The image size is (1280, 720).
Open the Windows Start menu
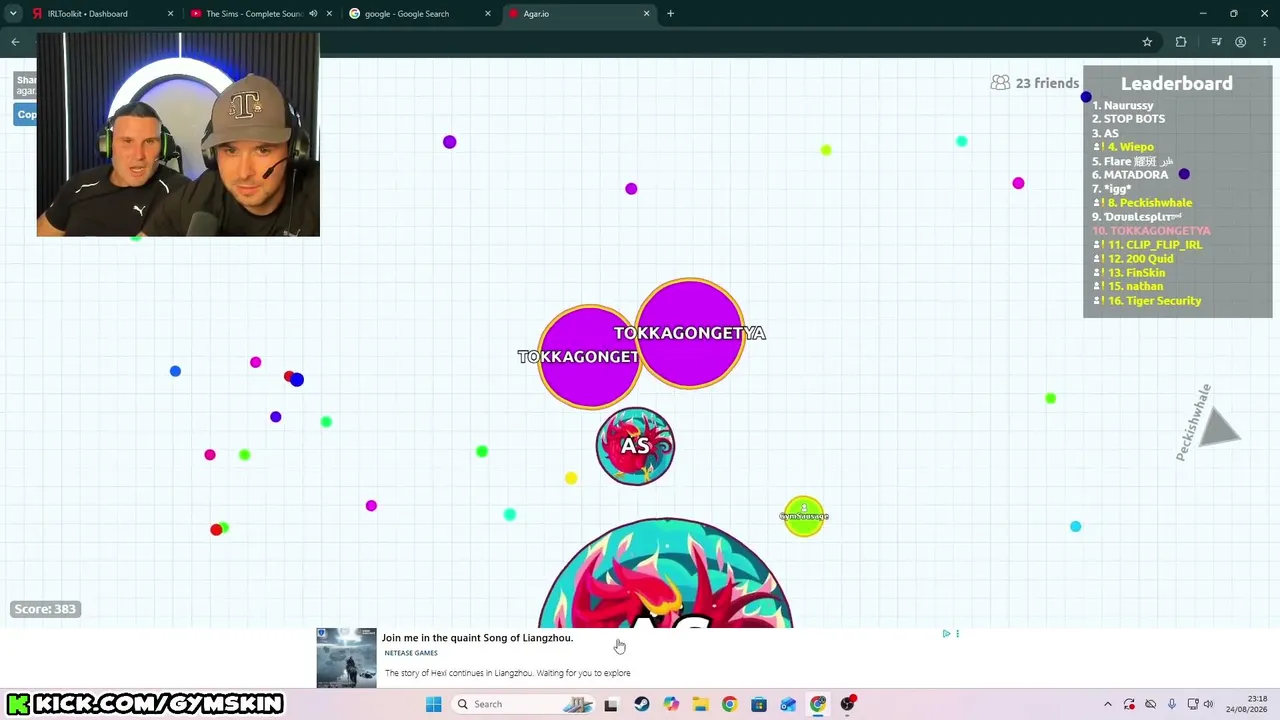point(433,704)
